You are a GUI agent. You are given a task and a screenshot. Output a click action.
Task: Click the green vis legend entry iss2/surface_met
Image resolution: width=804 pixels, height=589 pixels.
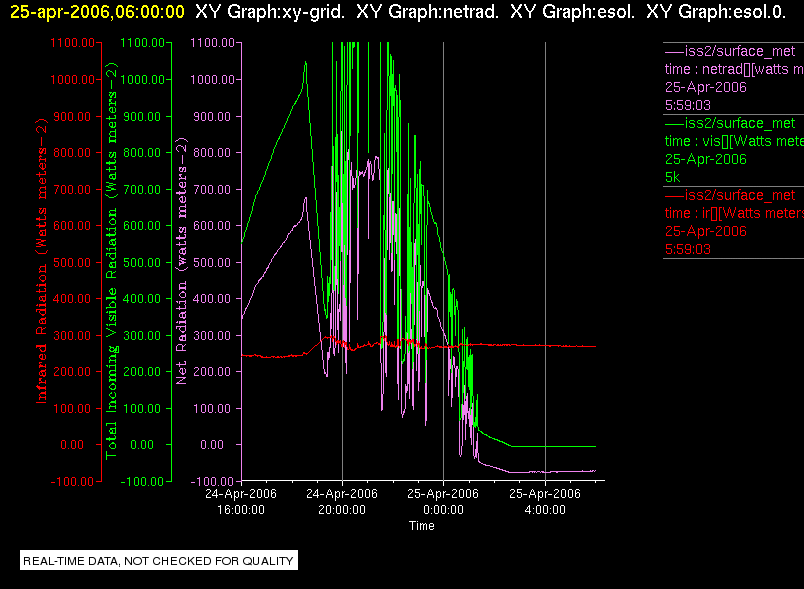pos(730,123)
